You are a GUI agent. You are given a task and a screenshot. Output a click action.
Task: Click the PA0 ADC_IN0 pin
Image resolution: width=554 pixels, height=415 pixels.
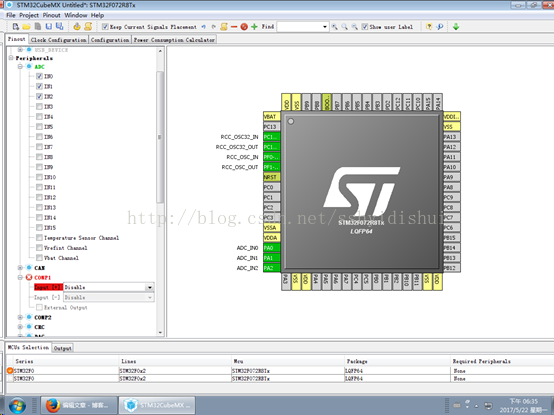click(272, 248)
